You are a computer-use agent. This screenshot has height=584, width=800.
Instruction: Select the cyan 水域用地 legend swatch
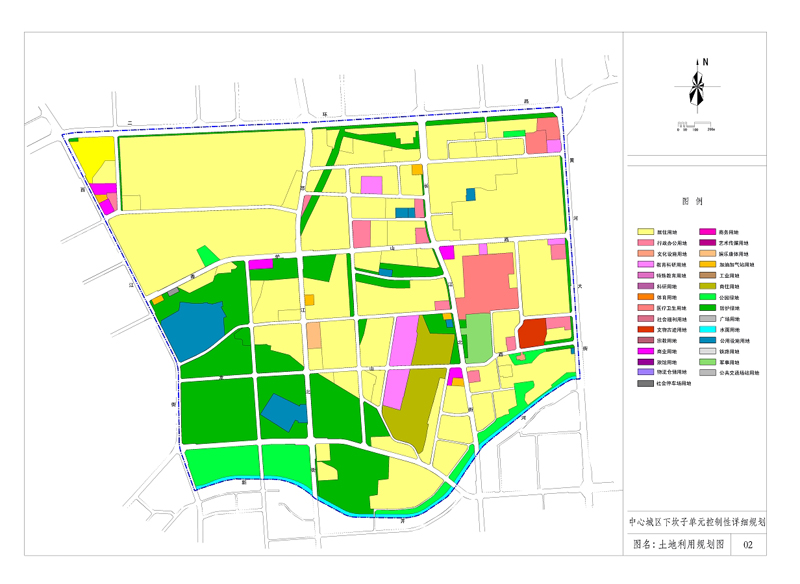click(709, 330)
